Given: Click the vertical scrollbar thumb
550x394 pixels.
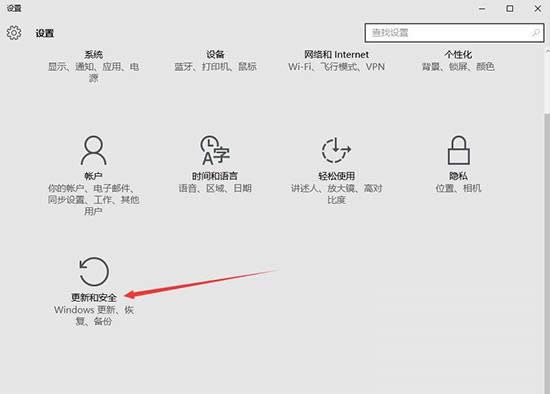Looking at the screenshot, I should click(x=547, y=253).
